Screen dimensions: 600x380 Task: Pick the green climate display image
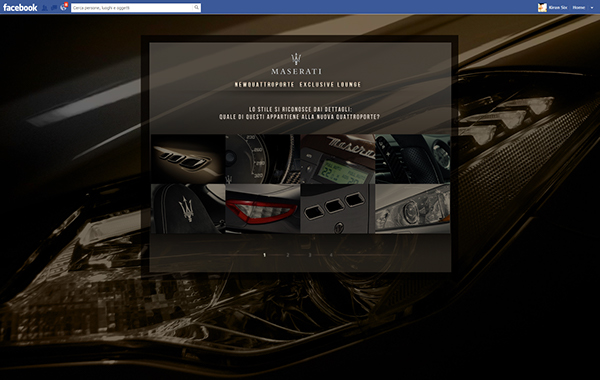(338, 159)
